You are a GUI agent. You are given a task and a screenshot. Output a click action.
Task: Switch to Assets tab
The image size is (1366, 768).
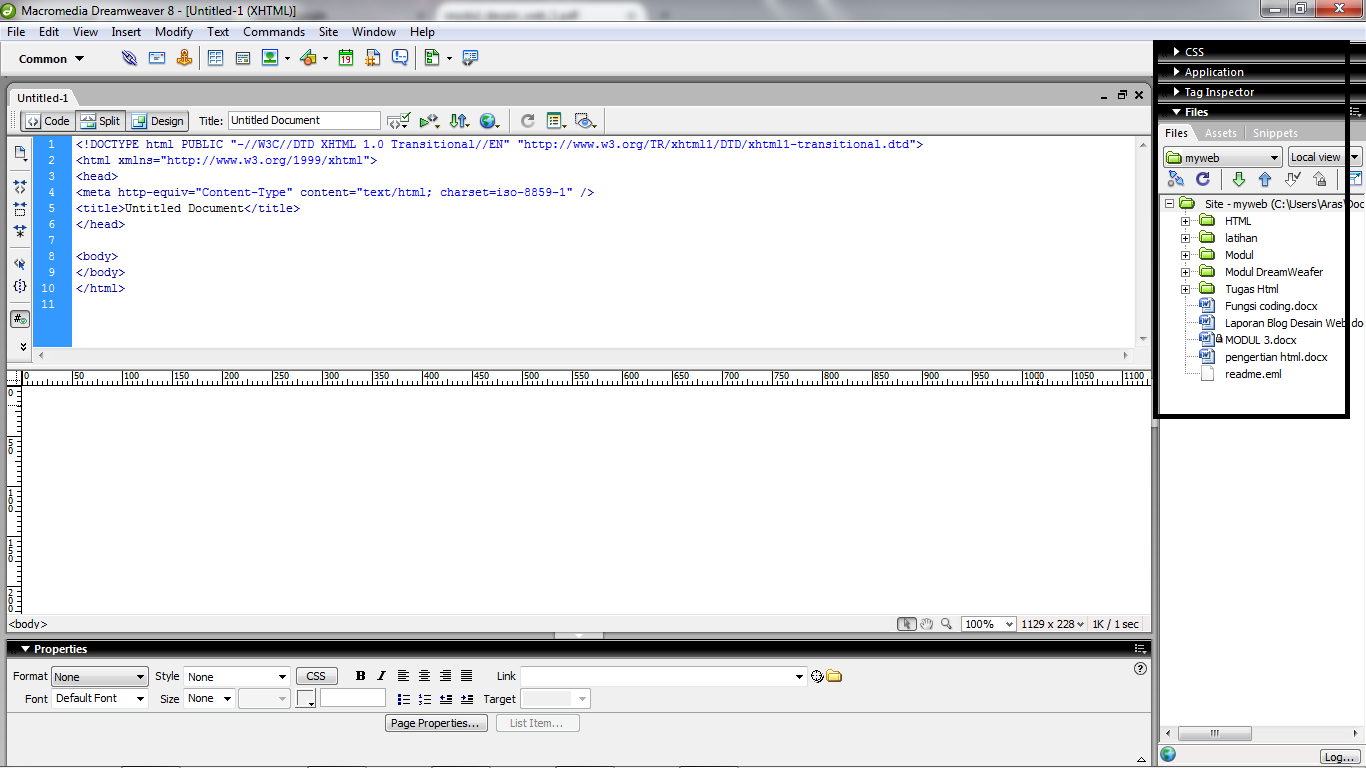(x=1221, y=133)
